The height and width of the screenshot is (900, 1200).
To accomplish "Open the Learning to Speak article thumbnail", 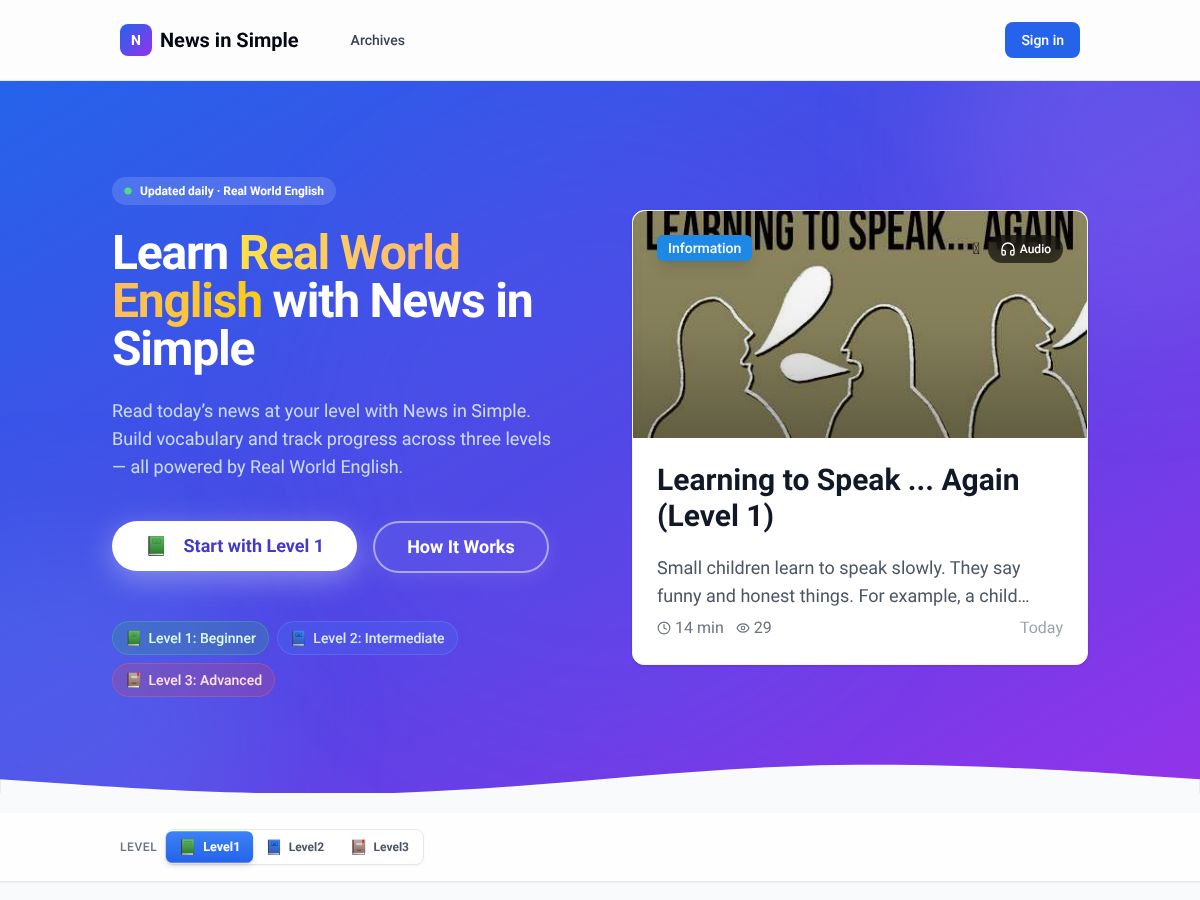I will click(860, 324).
